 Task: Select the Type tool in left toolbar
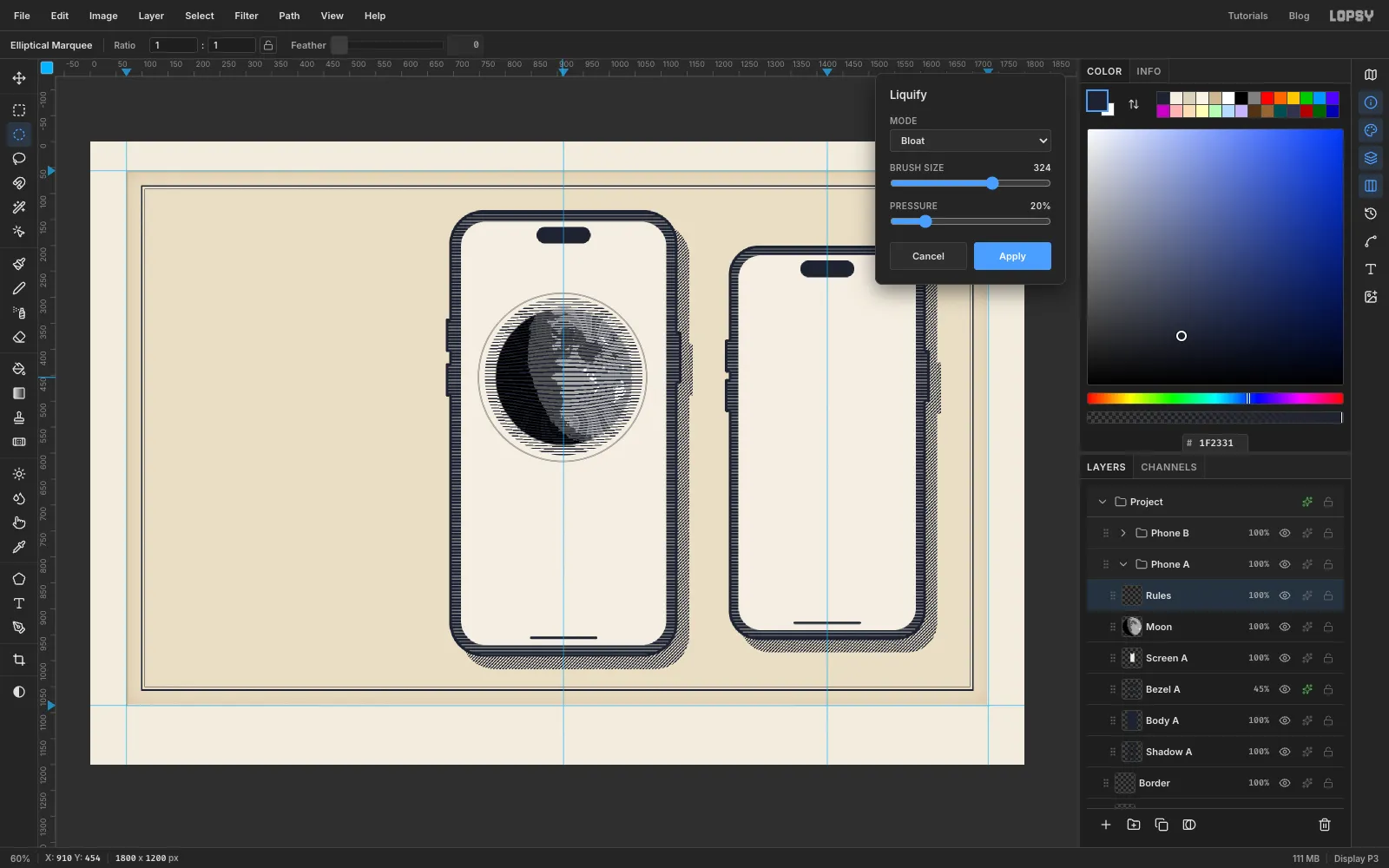pyautogui.click(x=19, y=603)
